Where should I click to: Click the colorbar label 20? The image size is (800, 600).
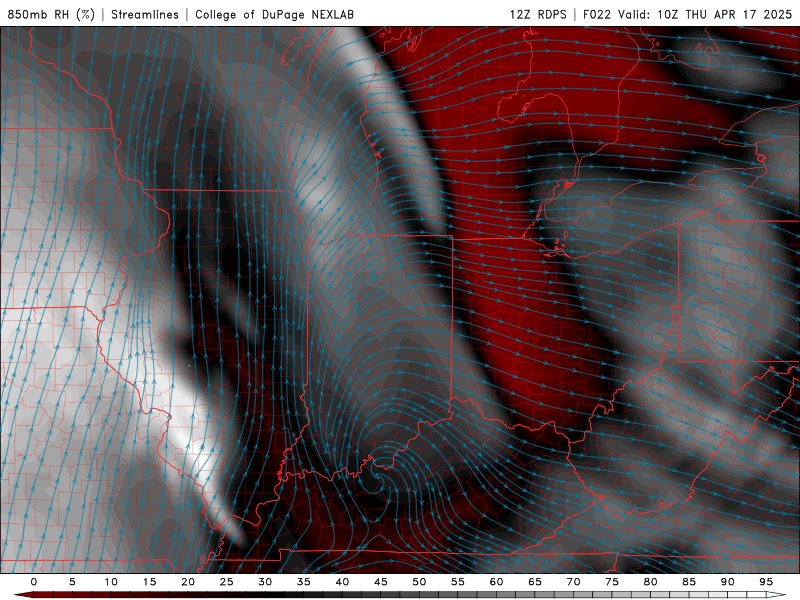(188, 582)
